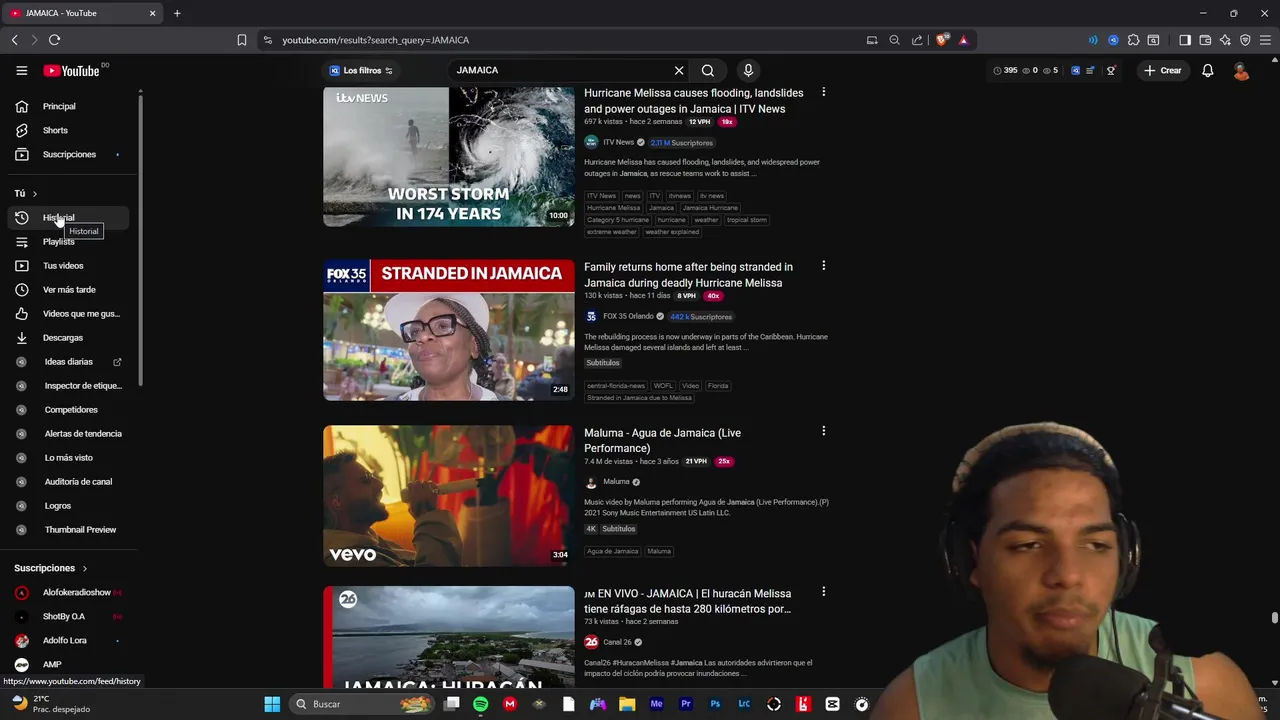Open Shorts from the sidebar

click(70, 130)
